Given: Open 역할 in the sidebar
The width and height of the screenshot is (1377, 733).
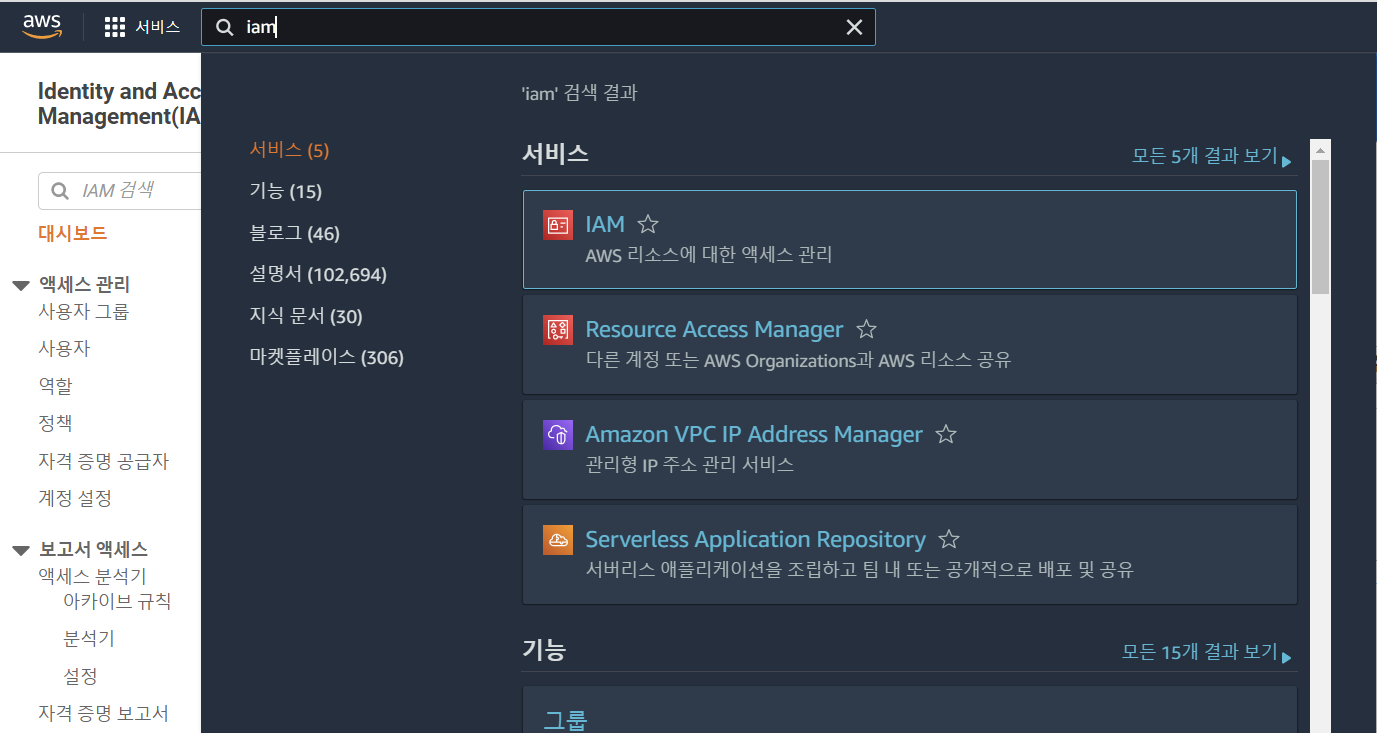Looking at the screenshot, I should 55,385.
